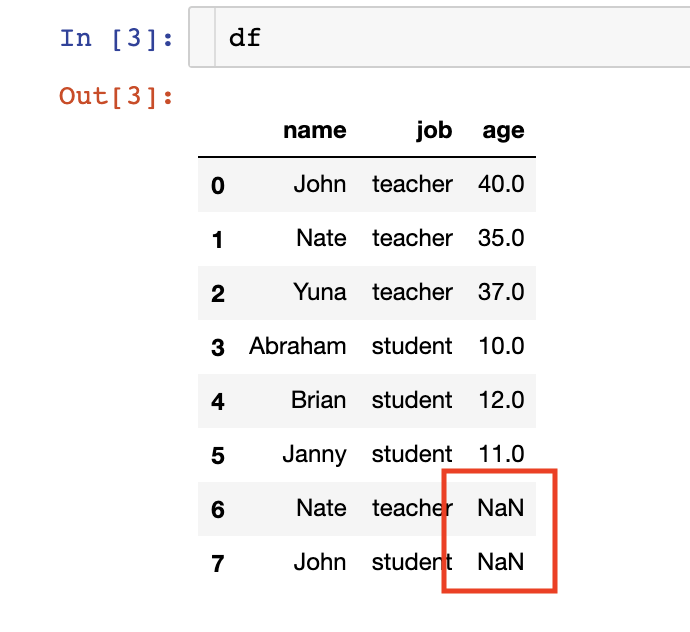
Task: Click the name column header
Action: (x=315, y=130)
